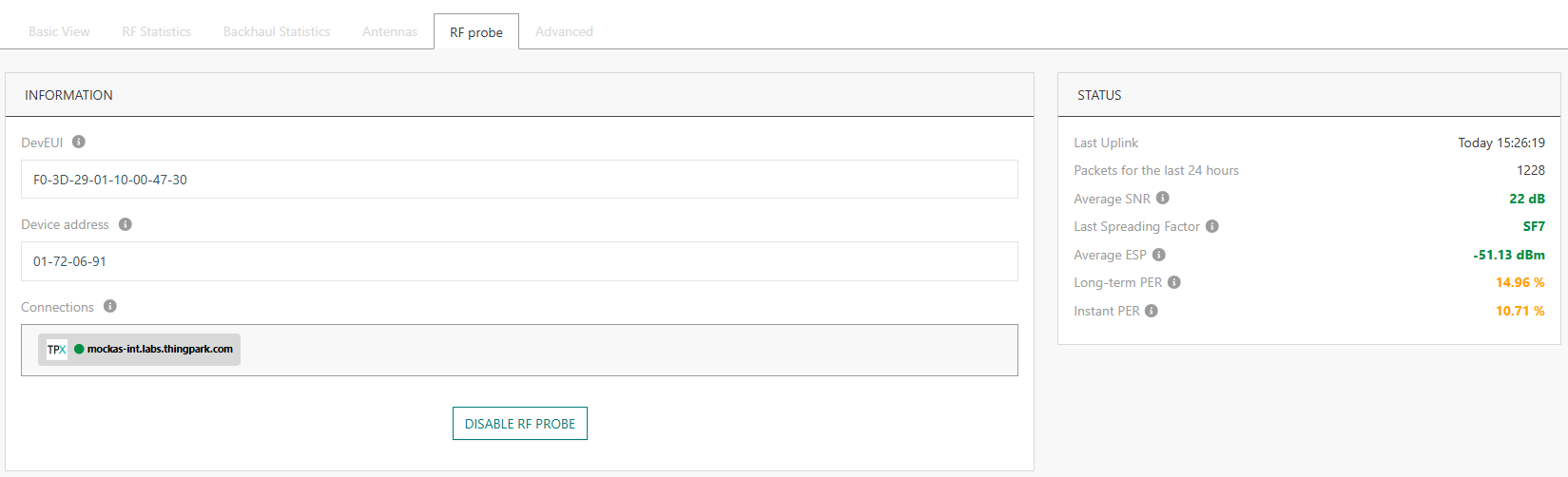Go to the Antennas tab

(x=390, y=31)
